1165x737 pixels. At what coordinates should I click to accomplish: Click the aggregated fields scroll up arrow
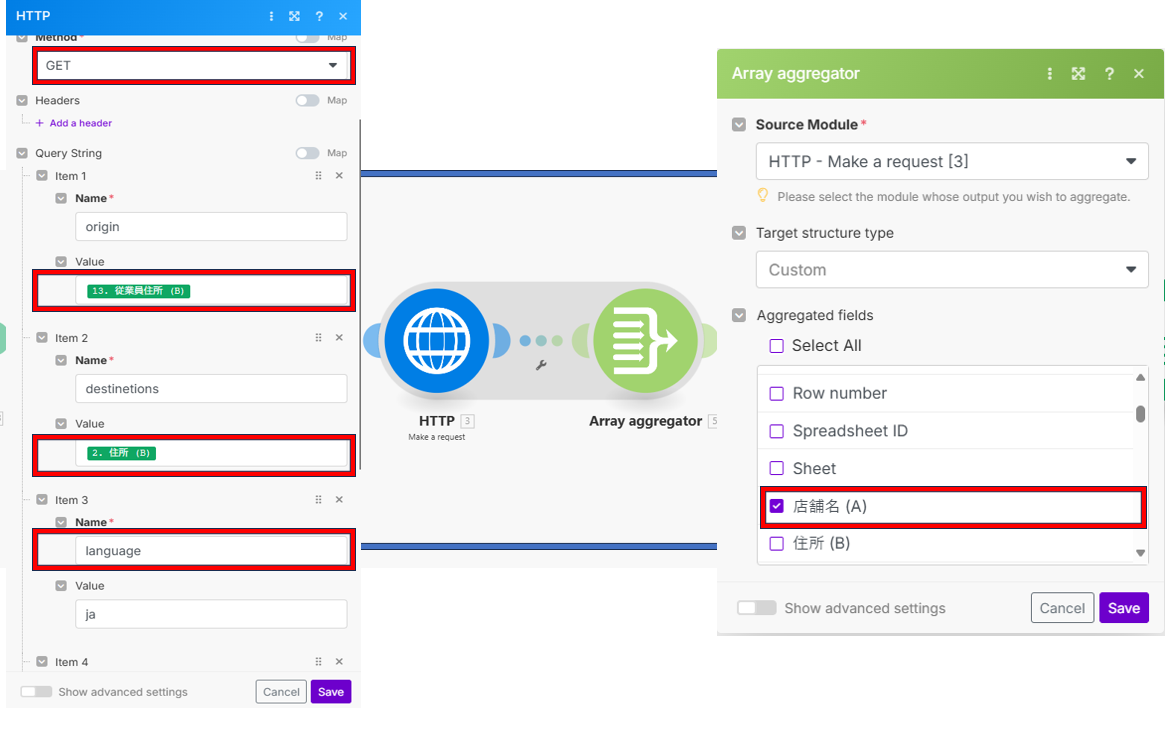click(x=1140, y=377)
